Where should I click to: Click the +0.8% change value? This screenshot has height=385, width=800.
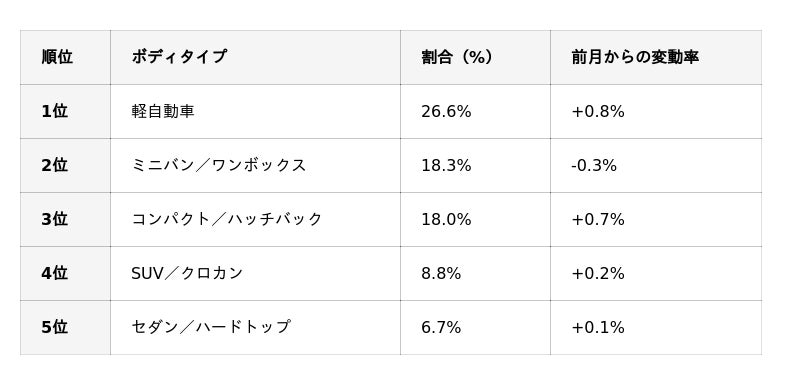coord(598,112)
